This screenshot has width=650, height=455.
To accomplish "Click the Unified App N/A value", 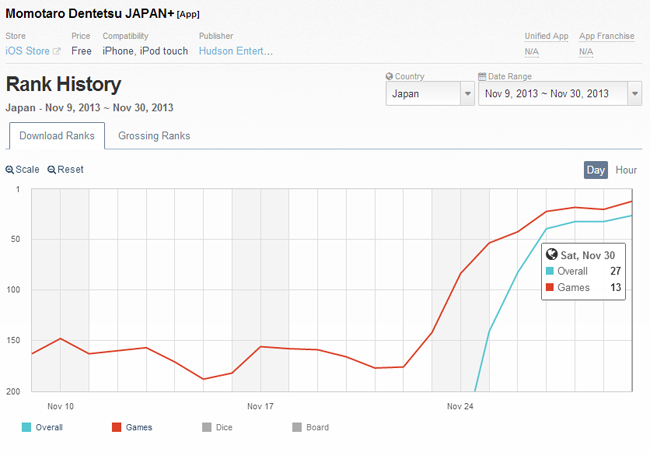I will [x=531, y=52].
